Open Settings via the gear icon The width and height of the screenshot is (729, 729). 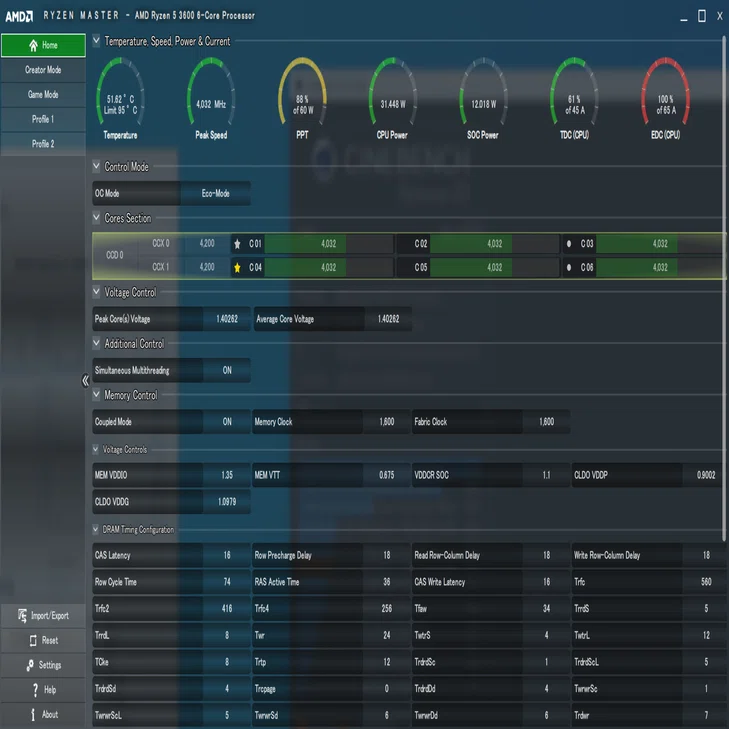click(30, 665)
